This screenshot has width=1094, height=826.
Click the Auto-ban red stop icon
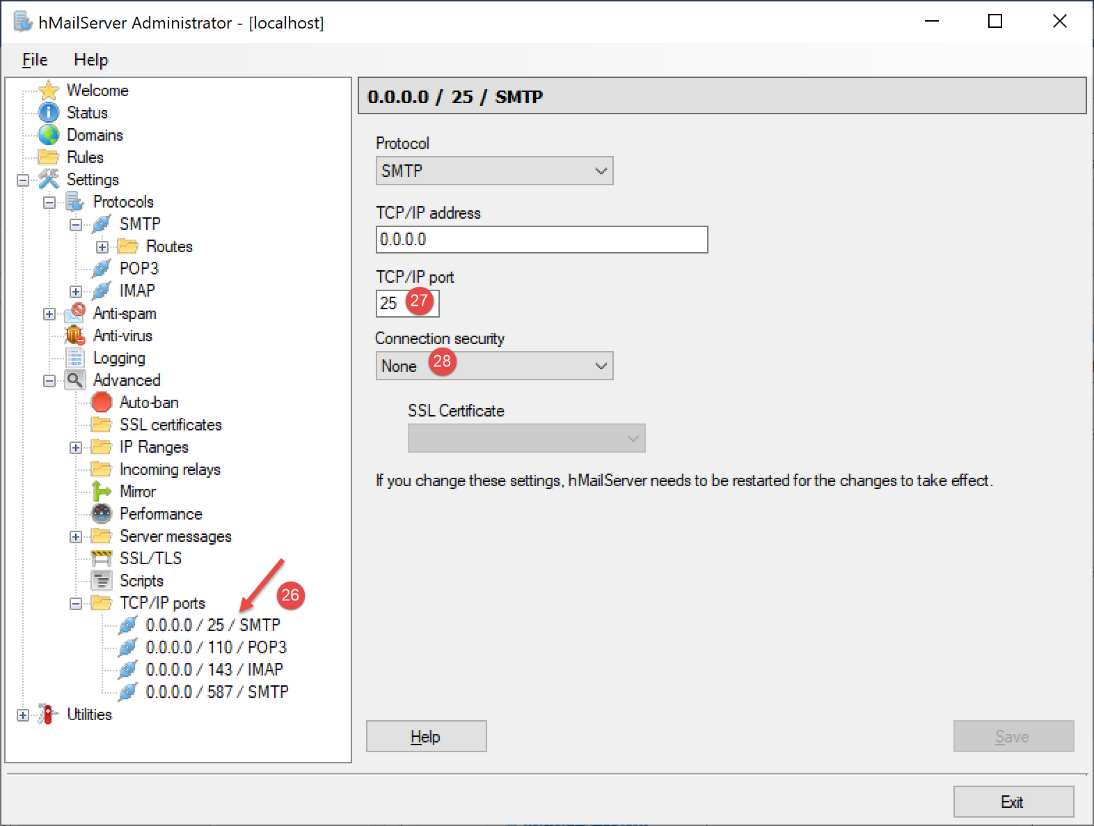(x=102, y=403)
